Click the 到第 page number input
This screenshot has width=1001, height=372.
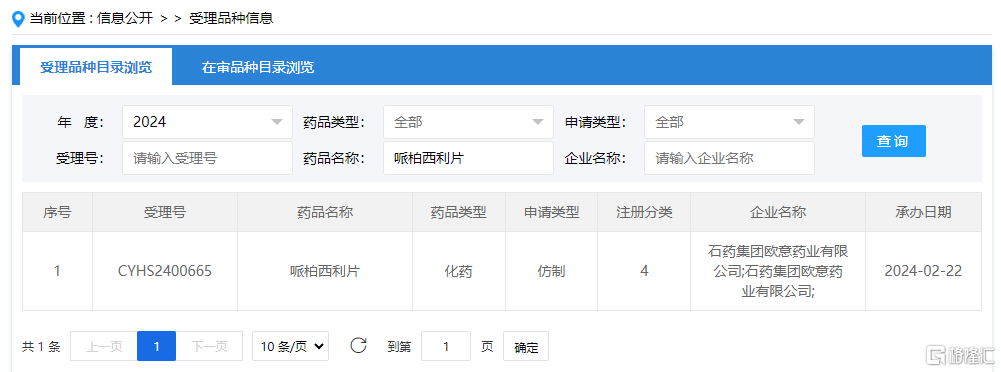446,346
